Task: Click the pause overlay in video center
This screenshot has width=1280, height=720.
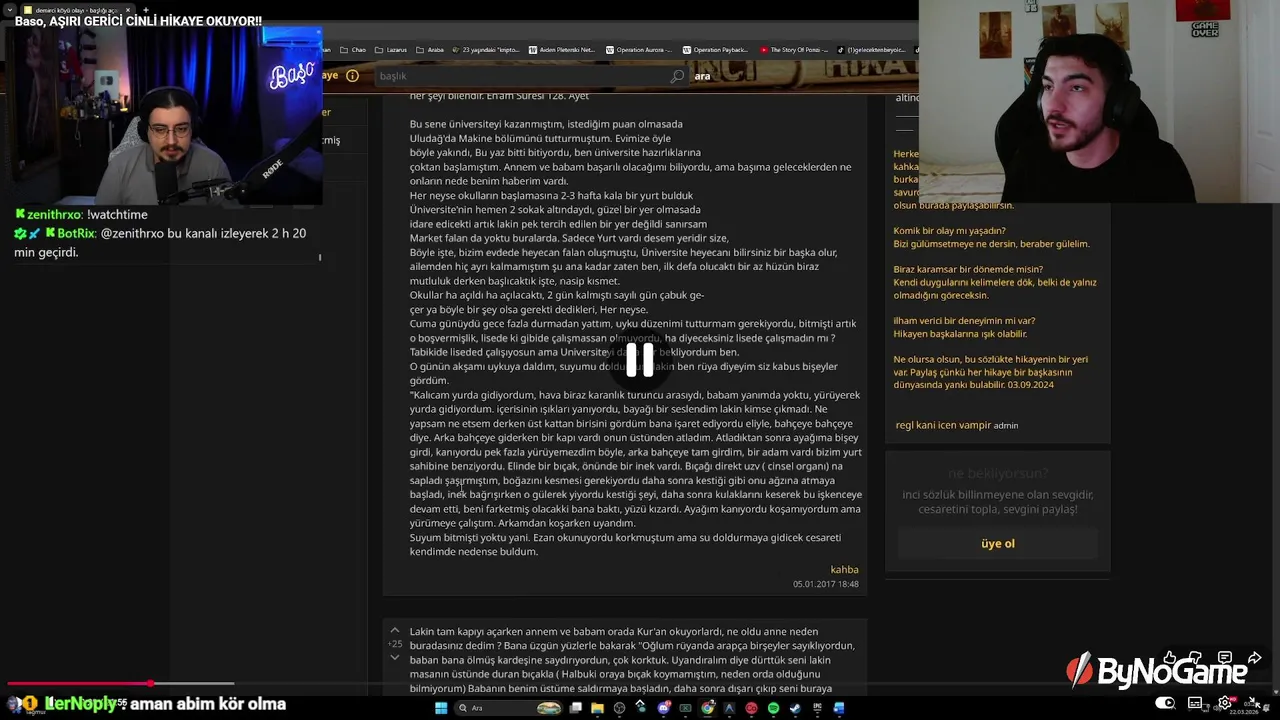Action: coord(640,359)
